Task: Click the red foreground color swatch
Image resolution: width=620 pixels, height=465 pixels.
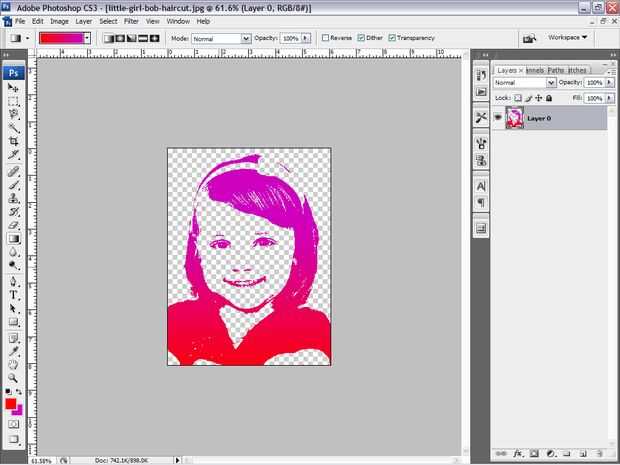Action: click(11, 405)
